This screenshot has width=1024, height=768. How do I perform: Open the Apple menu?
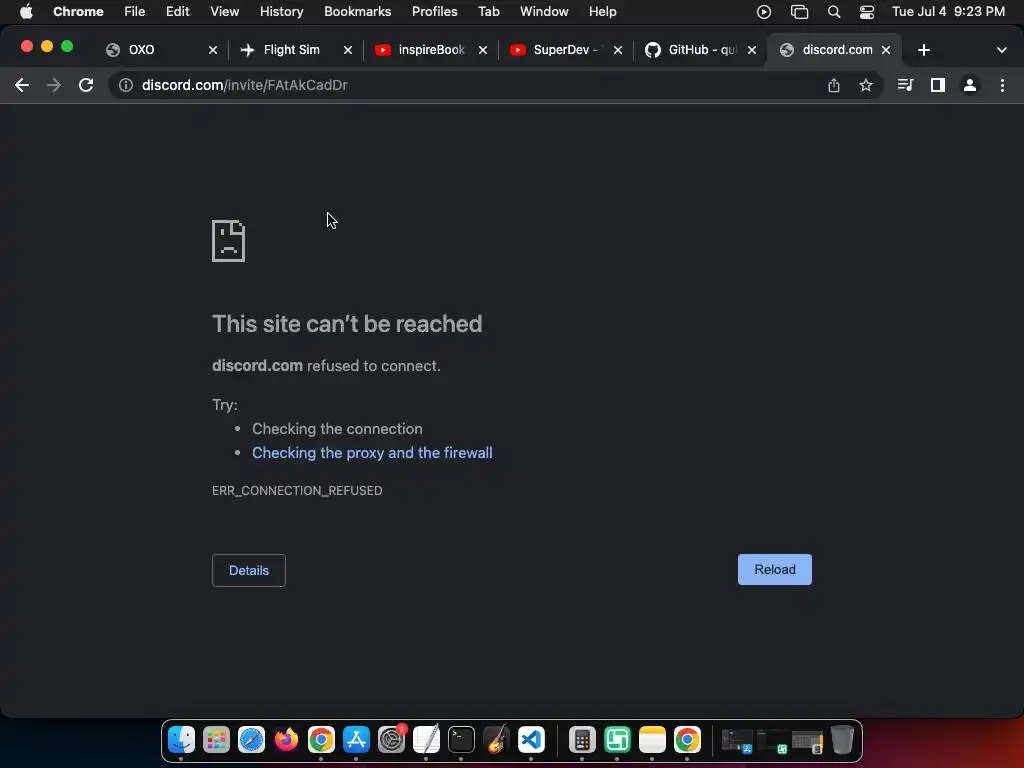tap(25, 12)
